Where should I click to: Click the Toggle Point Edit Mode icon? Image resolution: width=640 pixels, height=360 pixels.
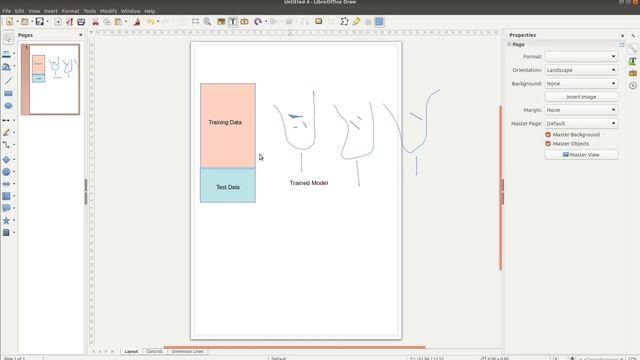(344, 22)
